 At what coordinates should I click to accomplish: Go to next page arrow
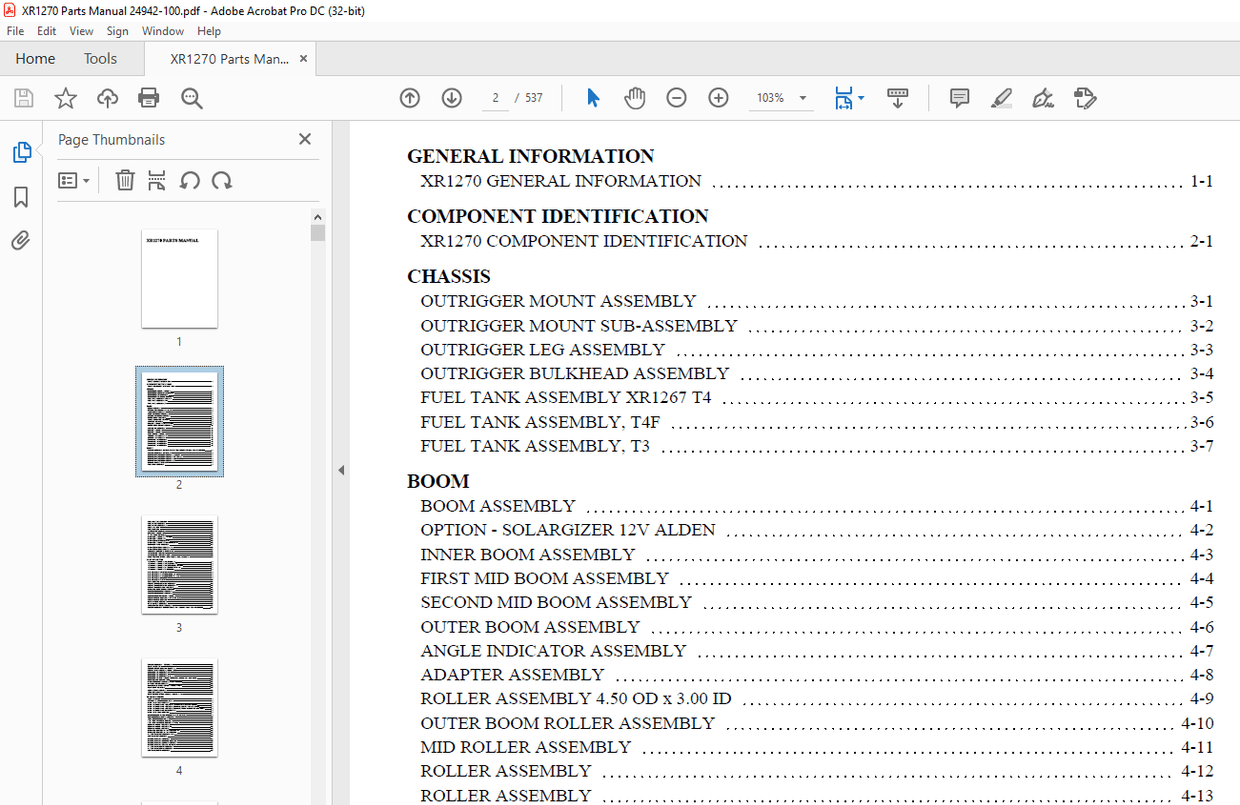[452, 98]
